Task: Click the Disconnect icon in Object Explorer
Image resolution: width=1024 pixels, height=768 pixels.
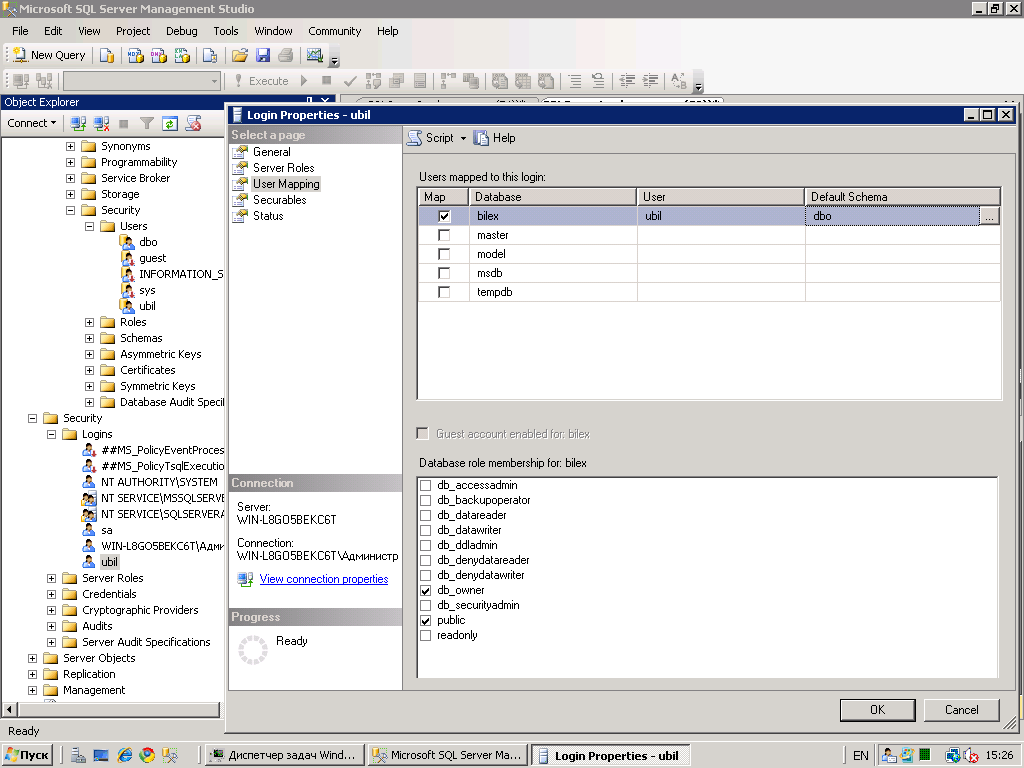Action: (x=101, y=123)
